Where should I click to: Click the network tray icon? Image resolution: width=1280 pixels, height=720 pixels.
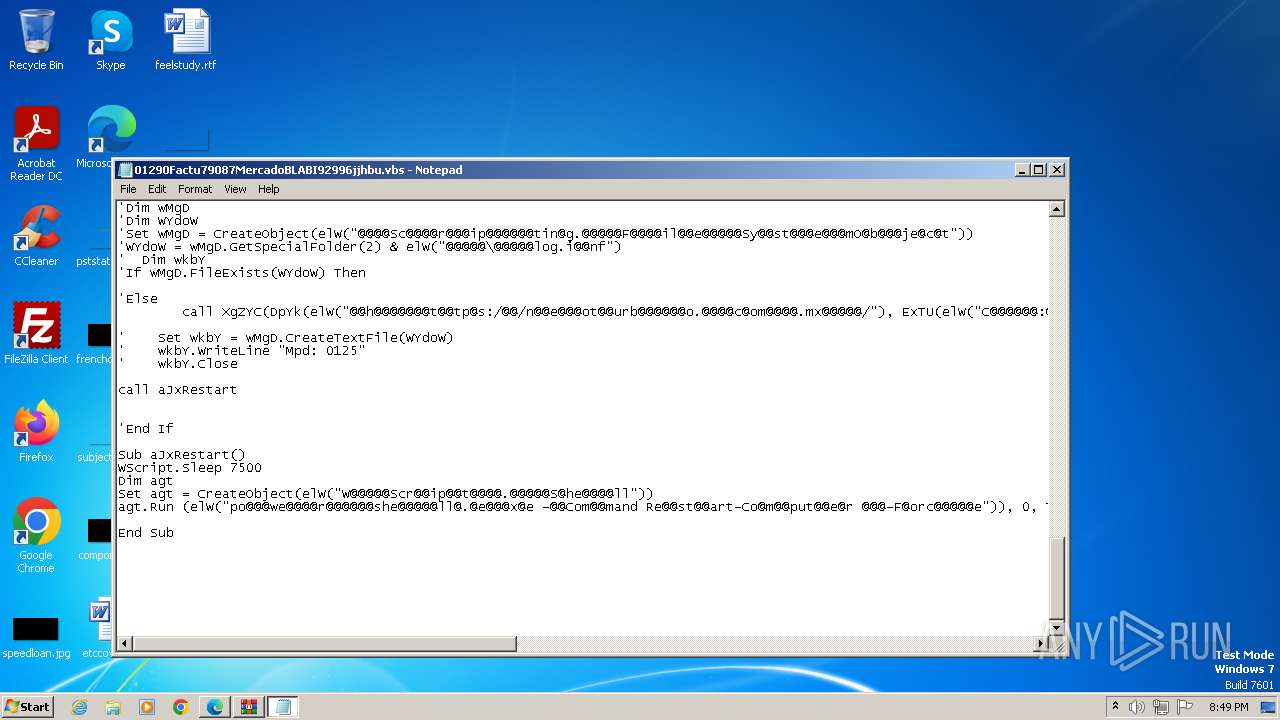coord(1161,707)
